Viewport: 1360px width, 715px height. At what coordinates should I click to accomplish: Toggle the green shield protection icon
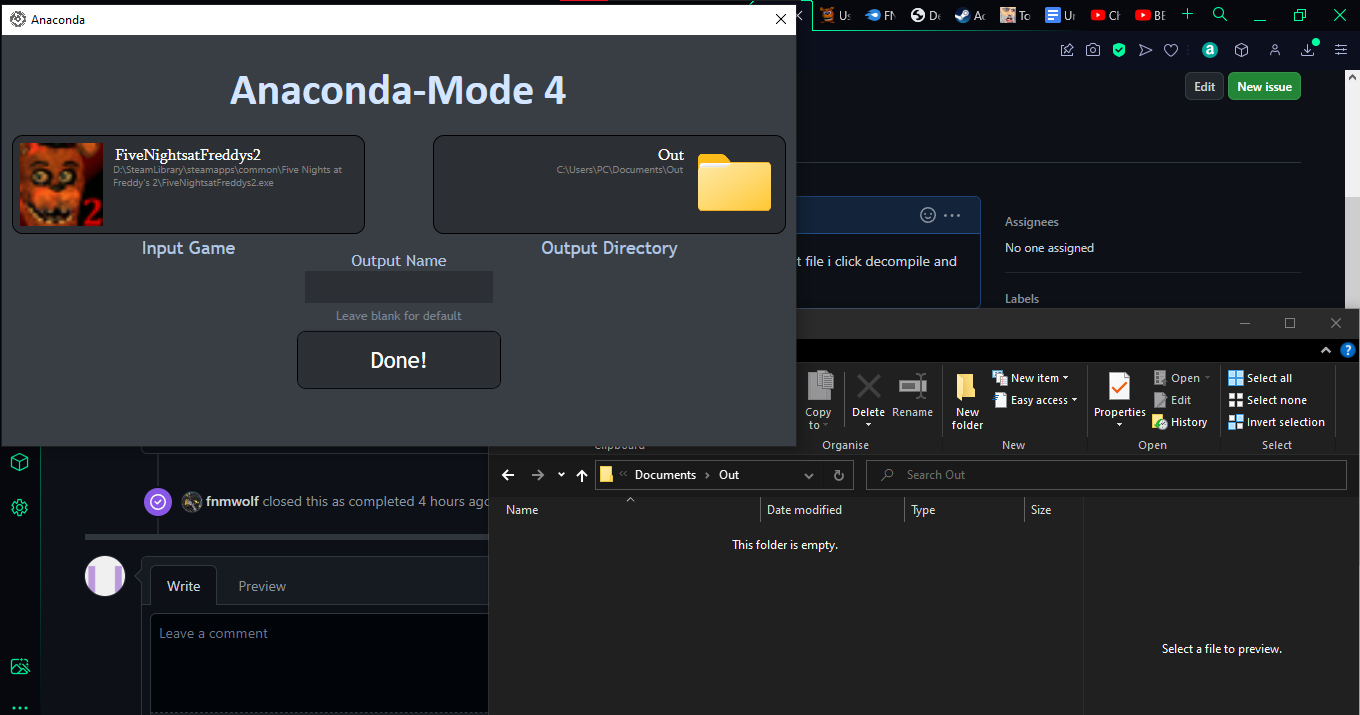[1119, 49]
